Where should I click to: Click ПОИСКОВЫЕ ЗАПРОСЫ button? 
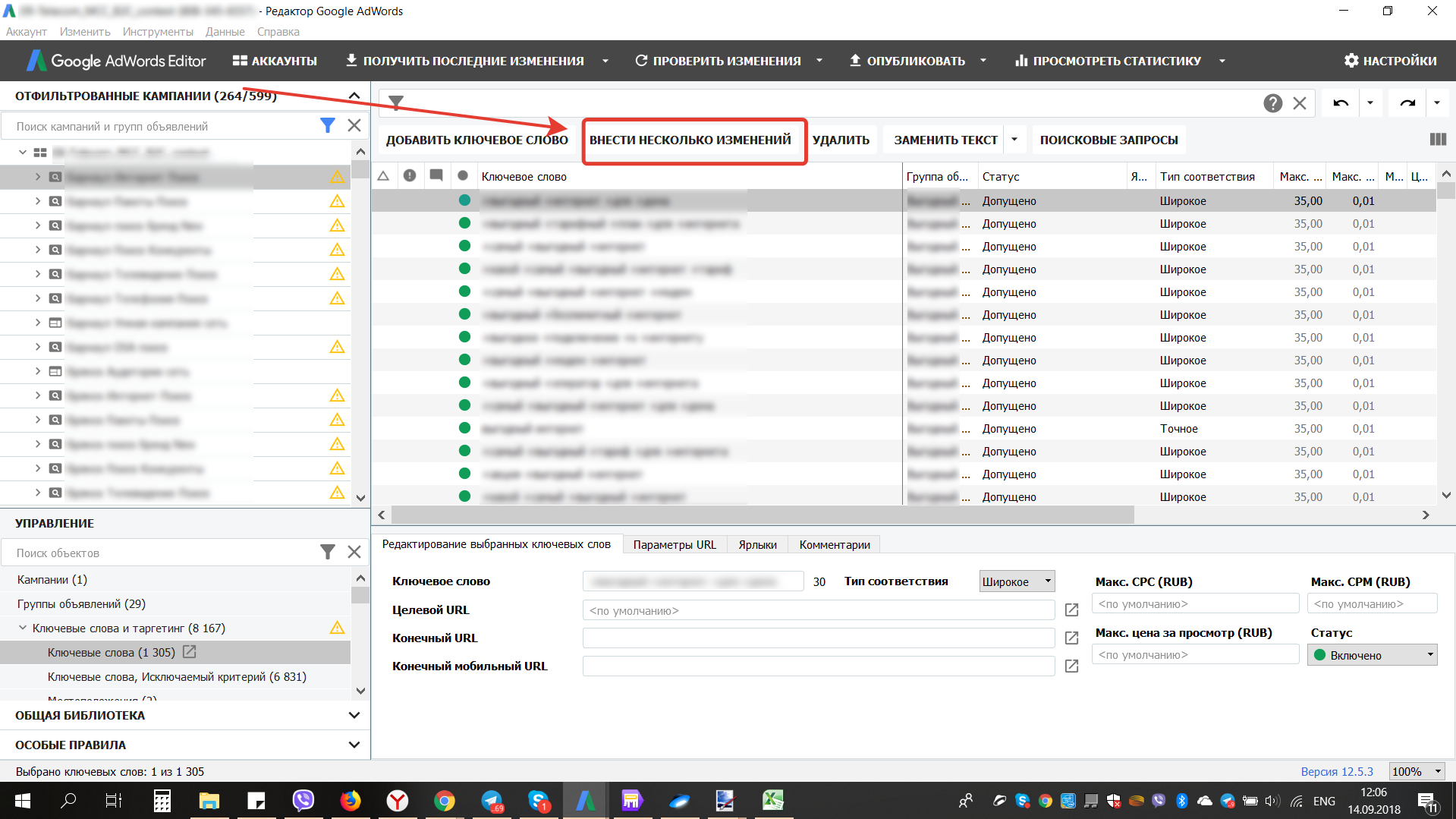pos(1109,140)
